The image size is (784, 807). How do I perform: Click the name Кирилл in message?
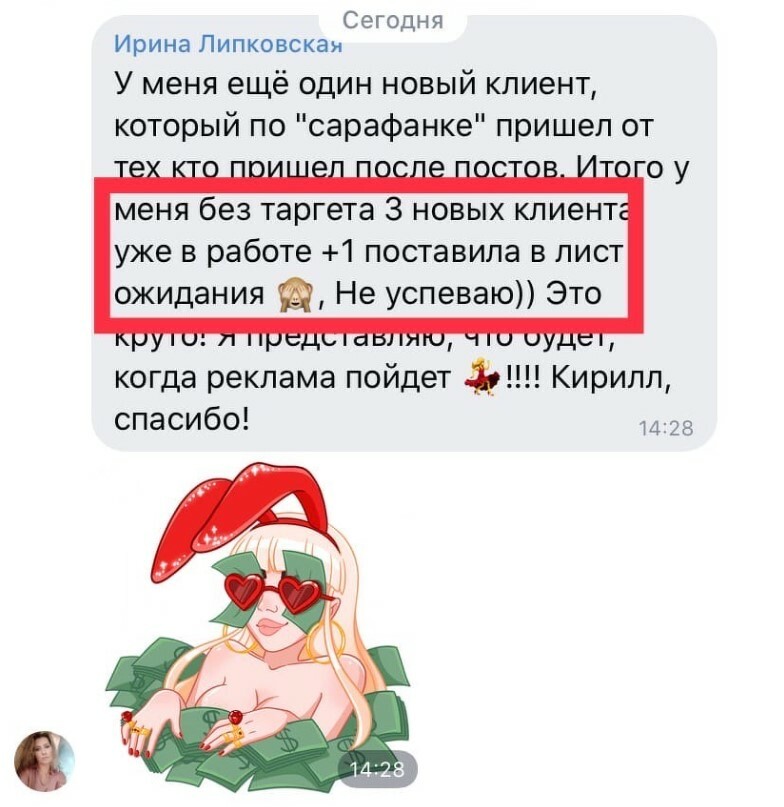click(610, 378)
